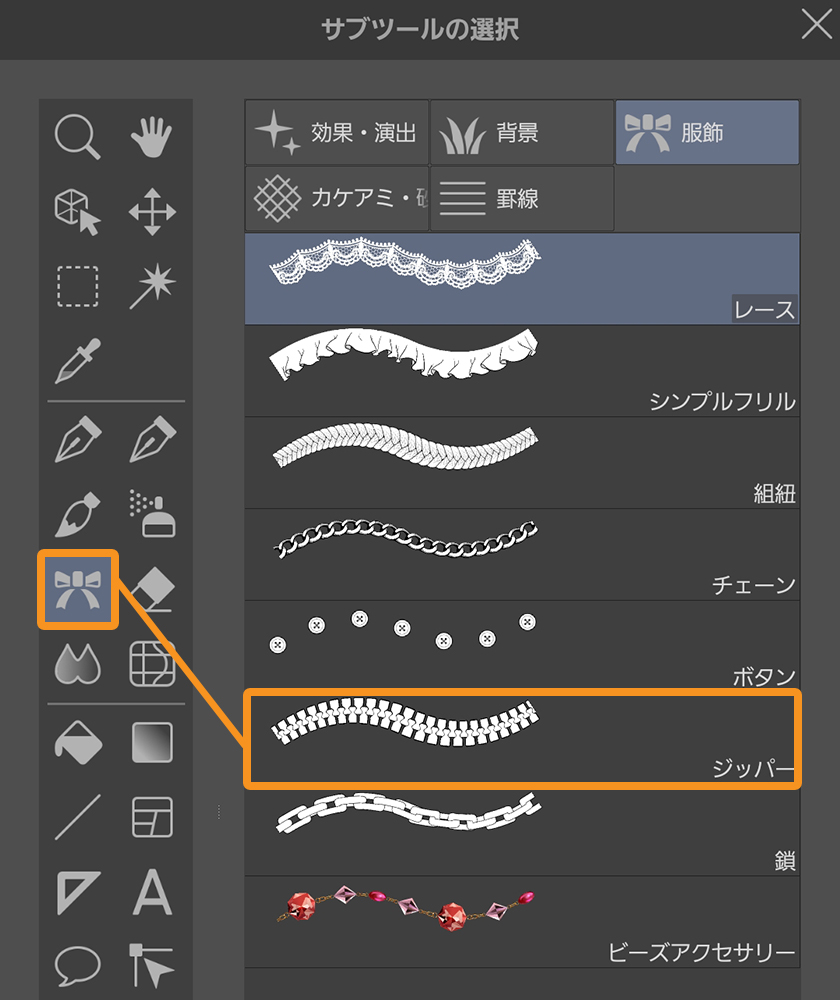
Task: Select the Text tool
Action: coord(152,892)
